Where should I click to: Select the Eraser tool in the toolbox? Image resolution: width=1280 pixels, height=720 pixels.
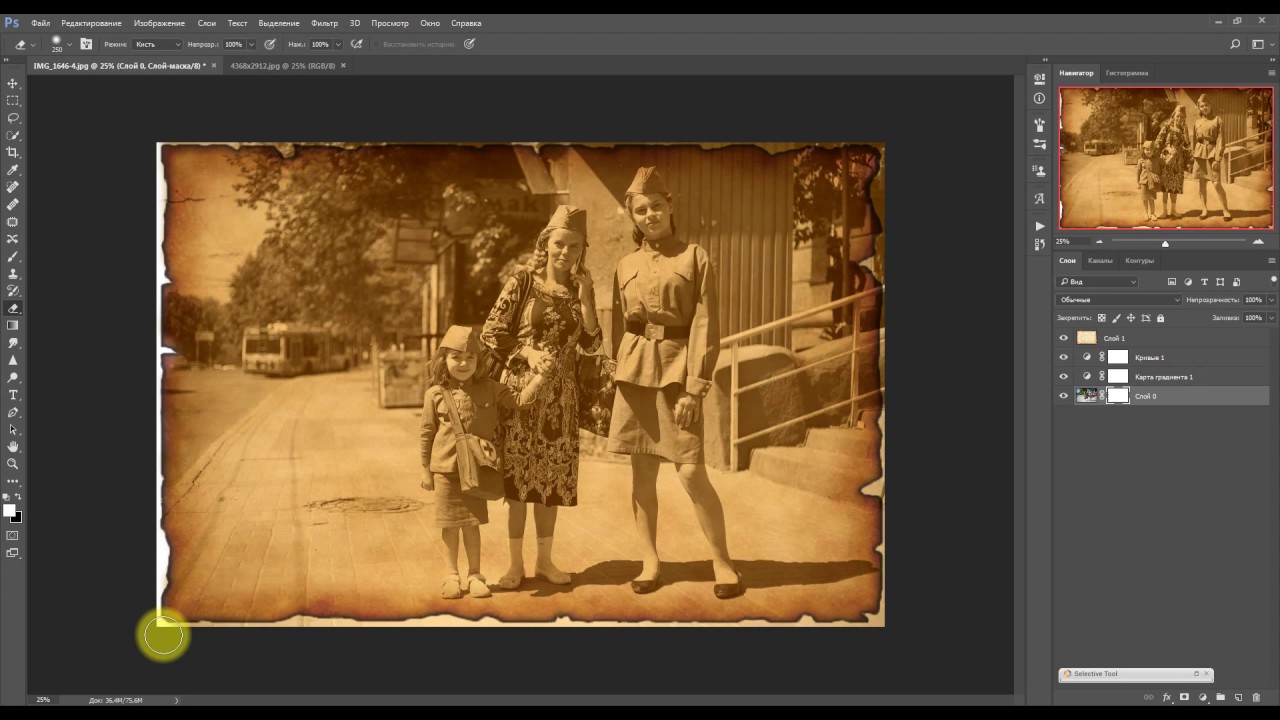[13, 308]
